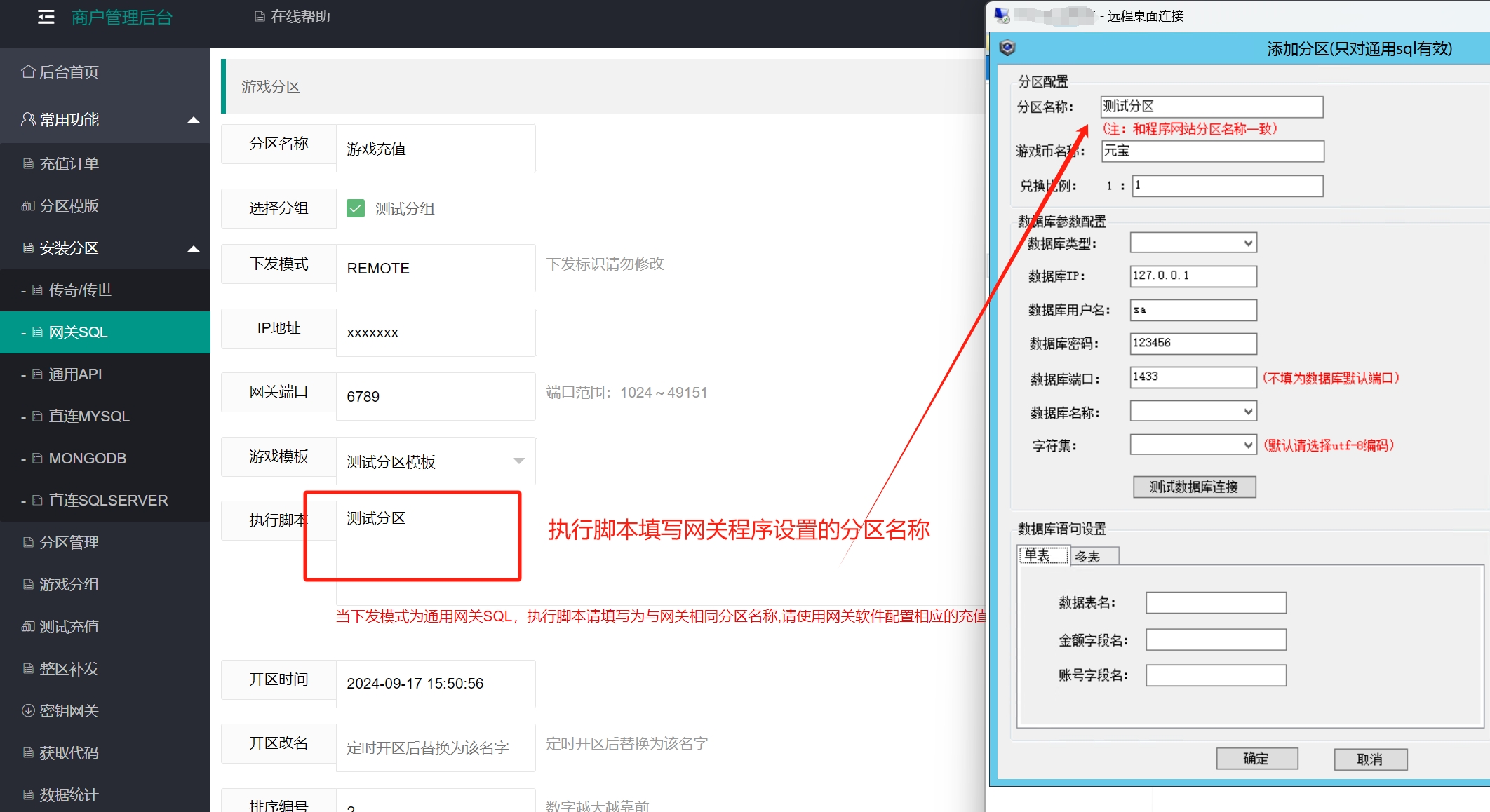The height and width of the screenshot is (812, 1490).
Task: Click the 确定 button
Action: click(x=1256, y=759)
